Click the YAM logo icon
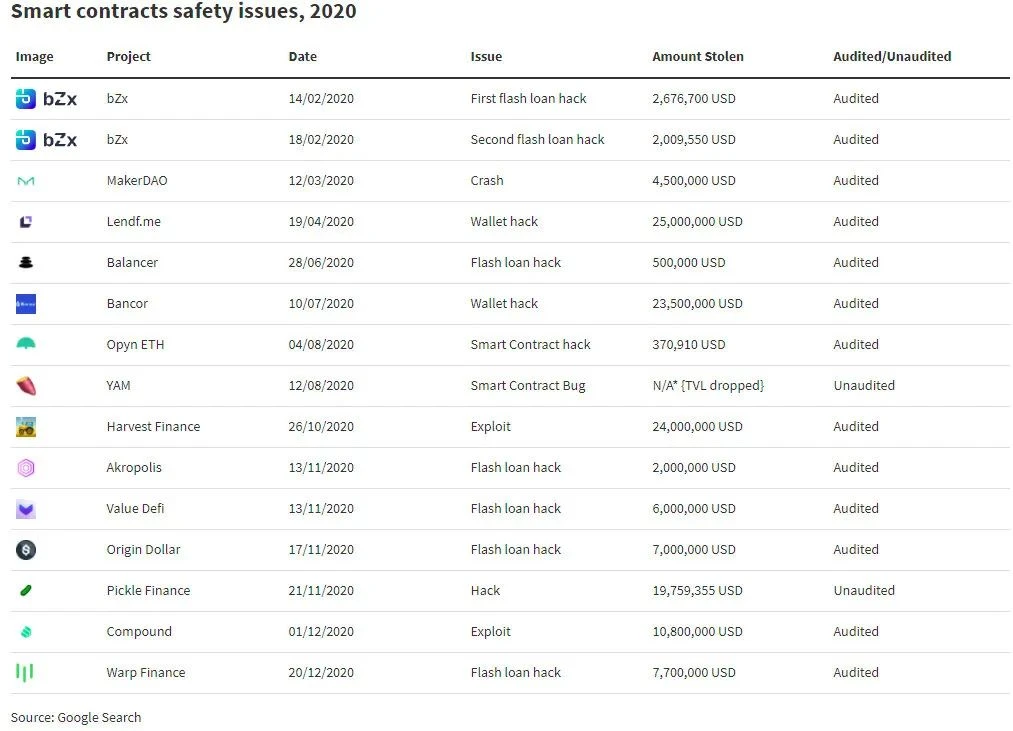The height and width of the screenshot is (731, 1013). [x=26, y=386]
